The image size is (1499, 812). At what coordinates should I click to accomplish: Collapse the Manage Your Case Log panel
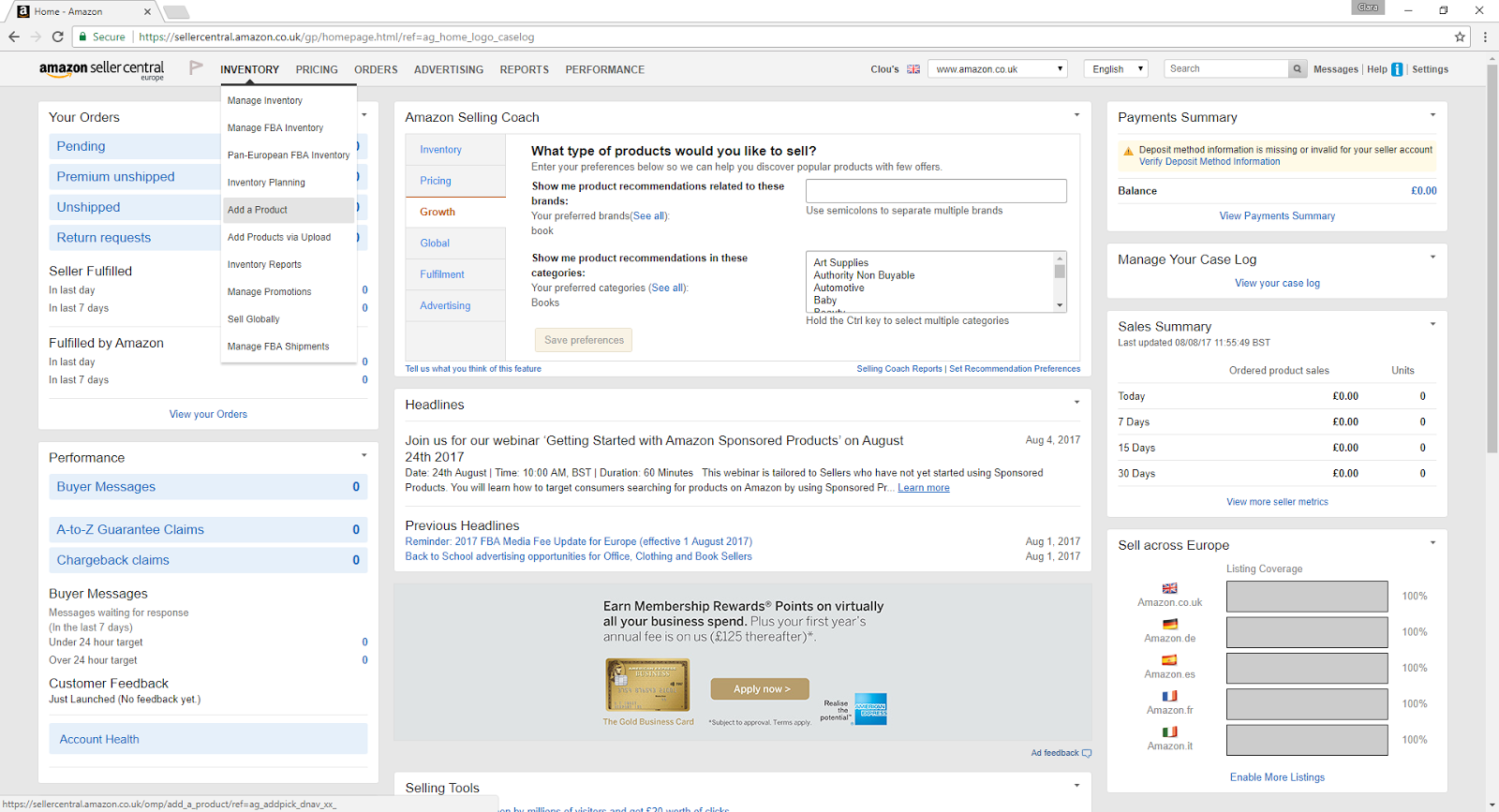pos(1432,258)
